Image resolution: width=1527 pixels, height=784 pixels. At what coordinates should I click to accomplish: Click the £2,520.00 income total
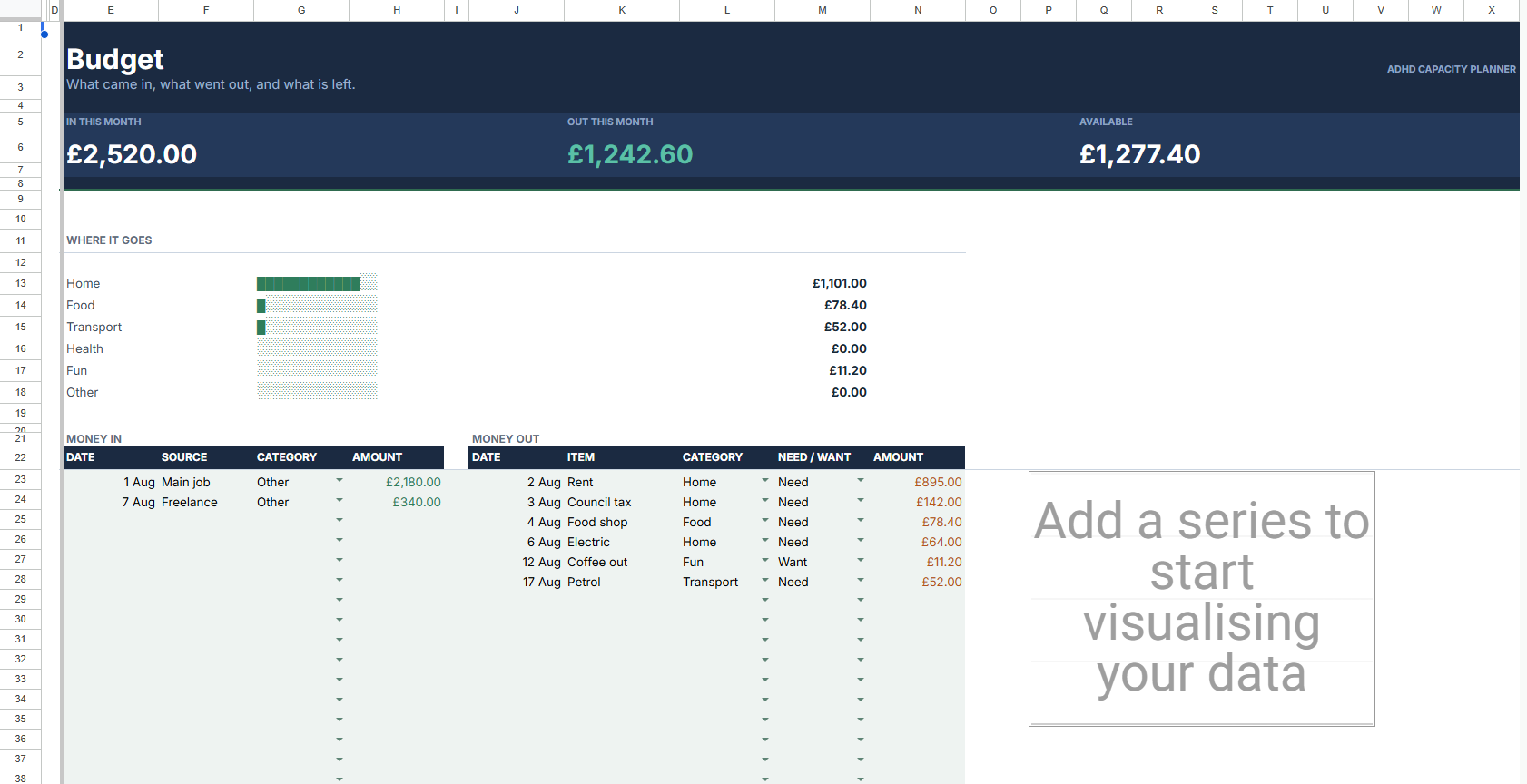[132, 154]
